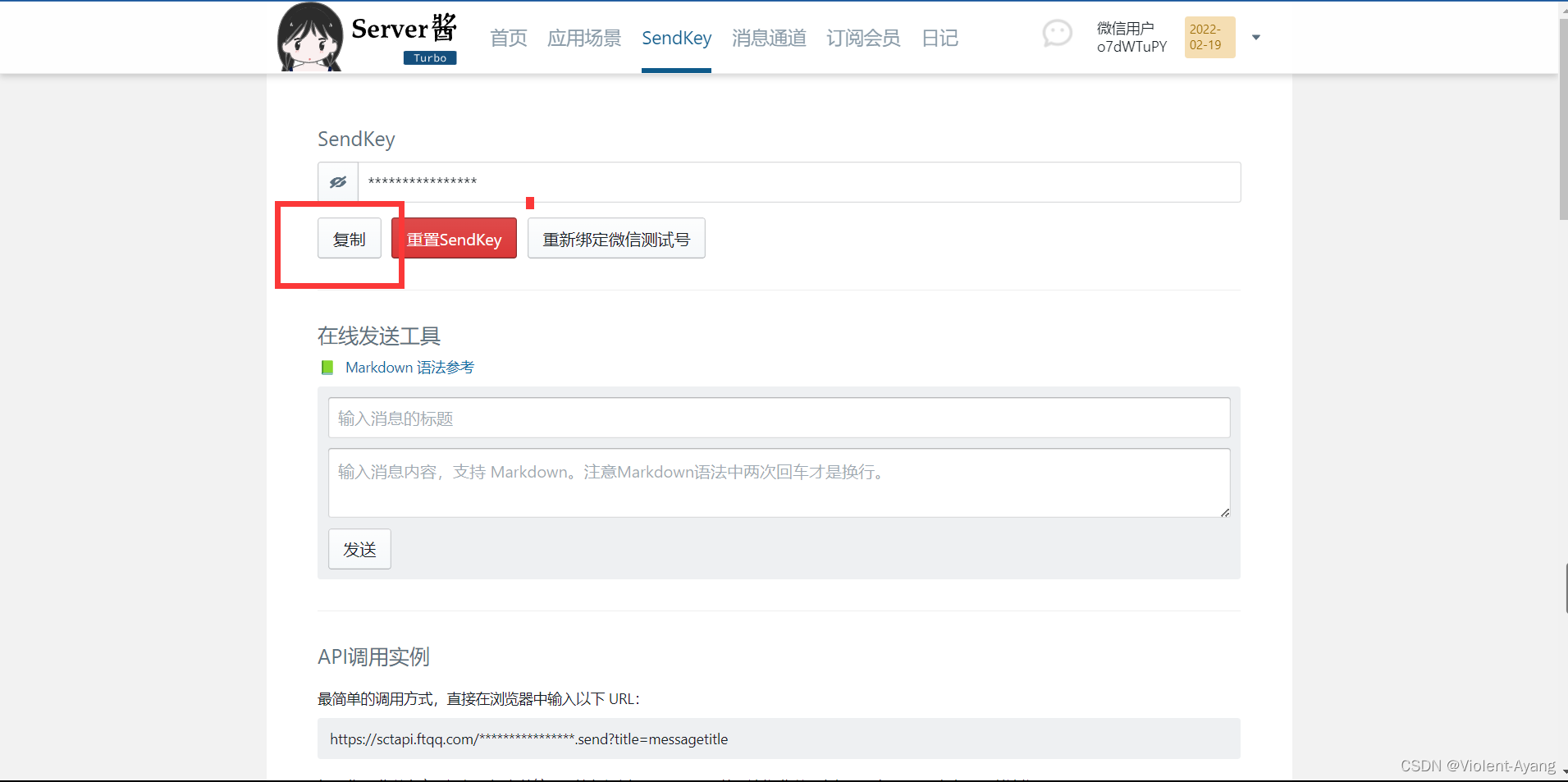Viewport: 1568px width, 782px height.
Task: Click the page vertical scrollbar thumb
Action: coord(1562,119)
